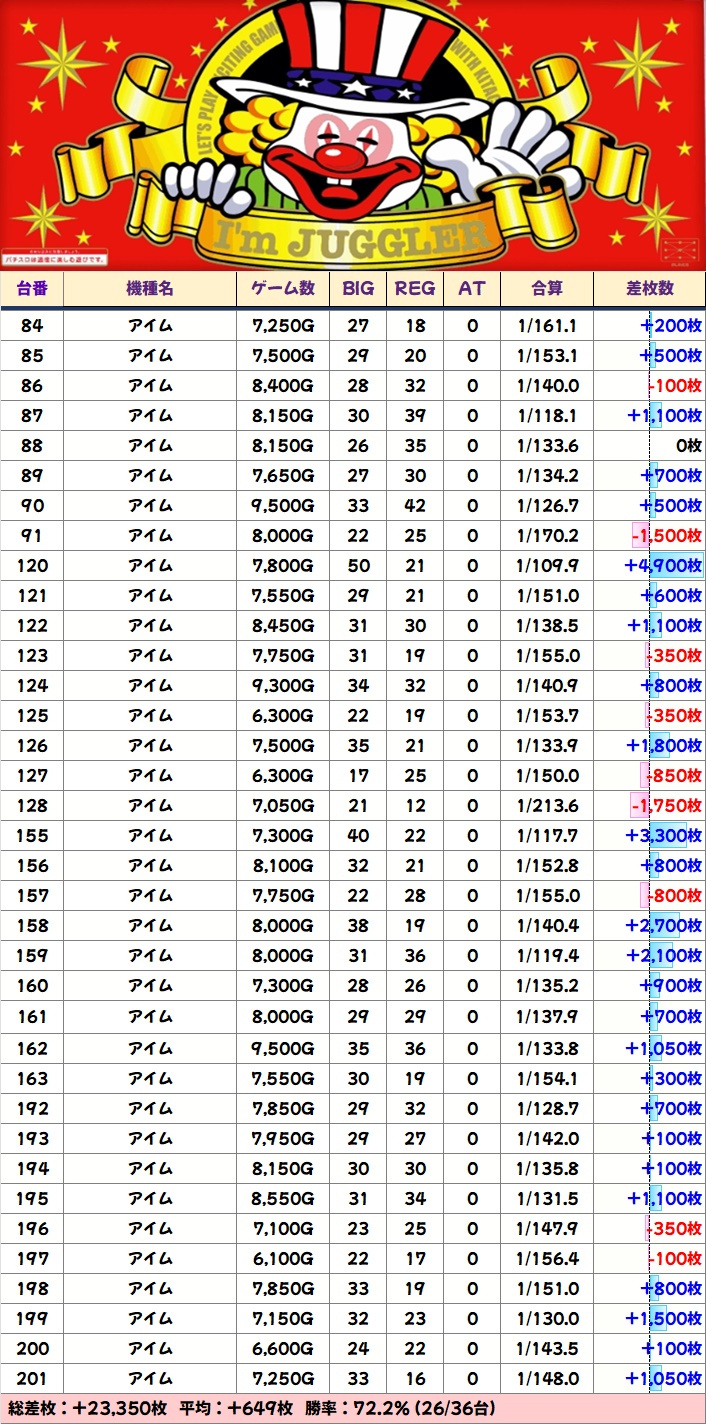This screenshot has width=706, height=1424.
Task: Sort by the 差枚数 column header
Action: 649,288
